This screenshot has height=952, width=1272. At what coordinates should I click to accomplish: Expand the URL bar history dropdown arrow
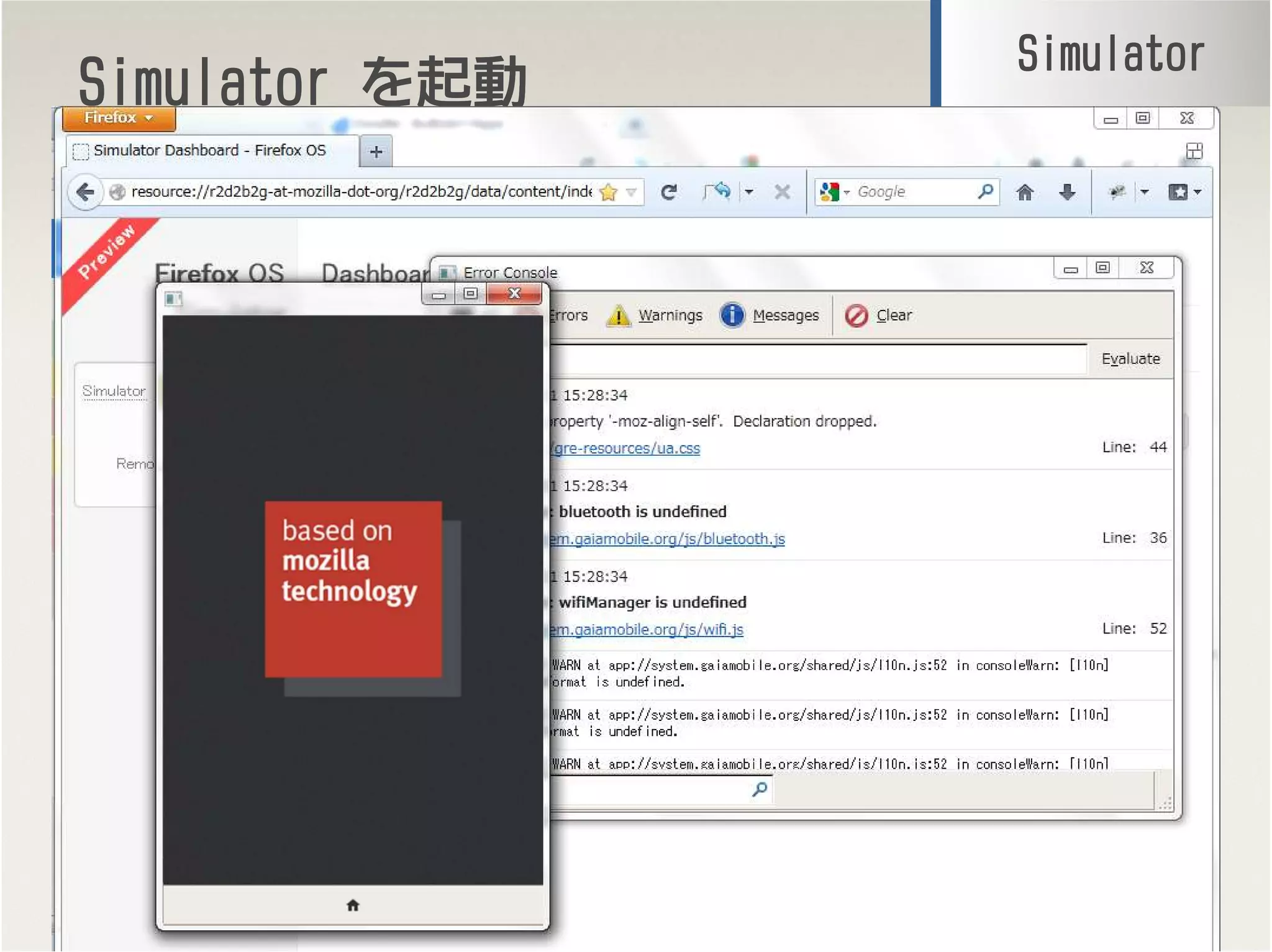[631, 193]
